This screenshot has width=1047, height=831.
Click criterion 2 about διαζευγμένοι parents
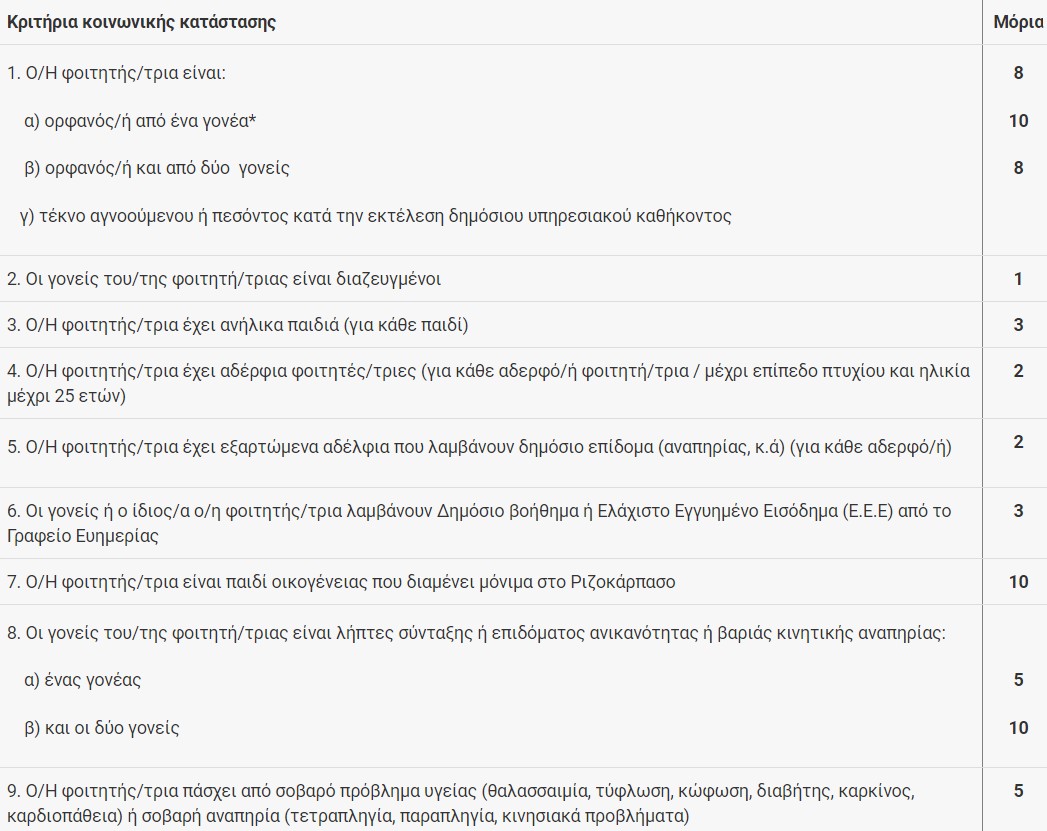coord(224,279)
